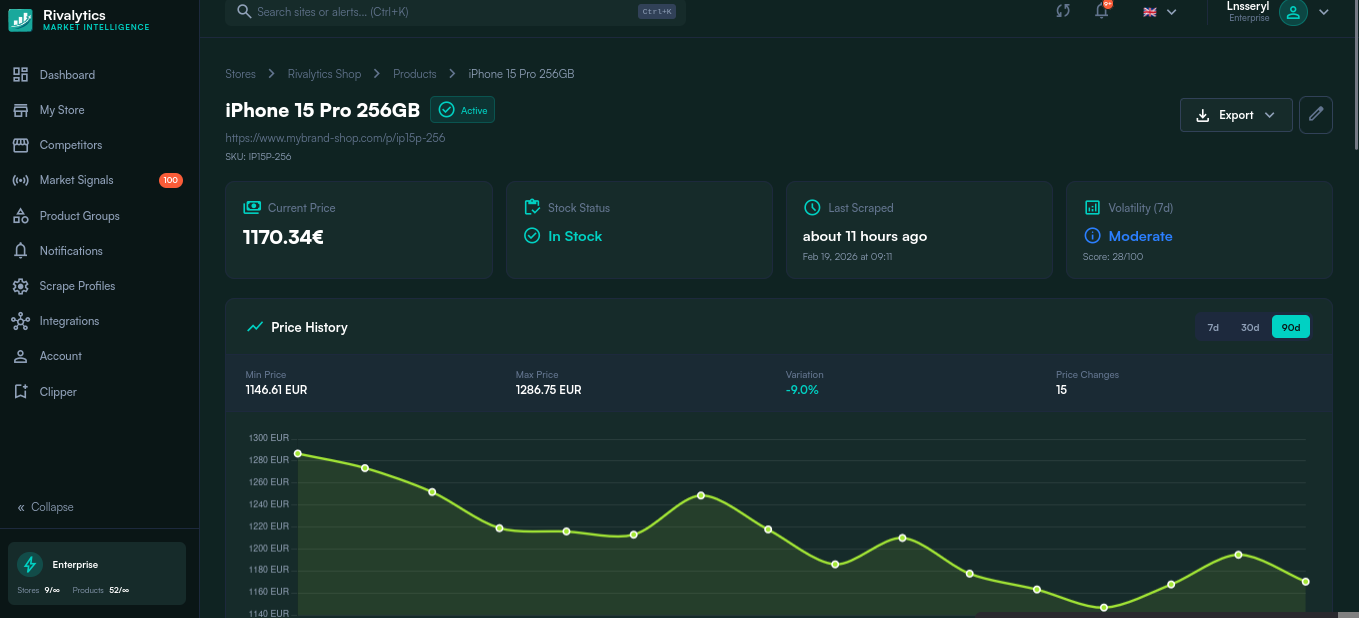The image size is (1359, 618).
Task: Collapse the sidebar navigation
Action: [44, 507]
